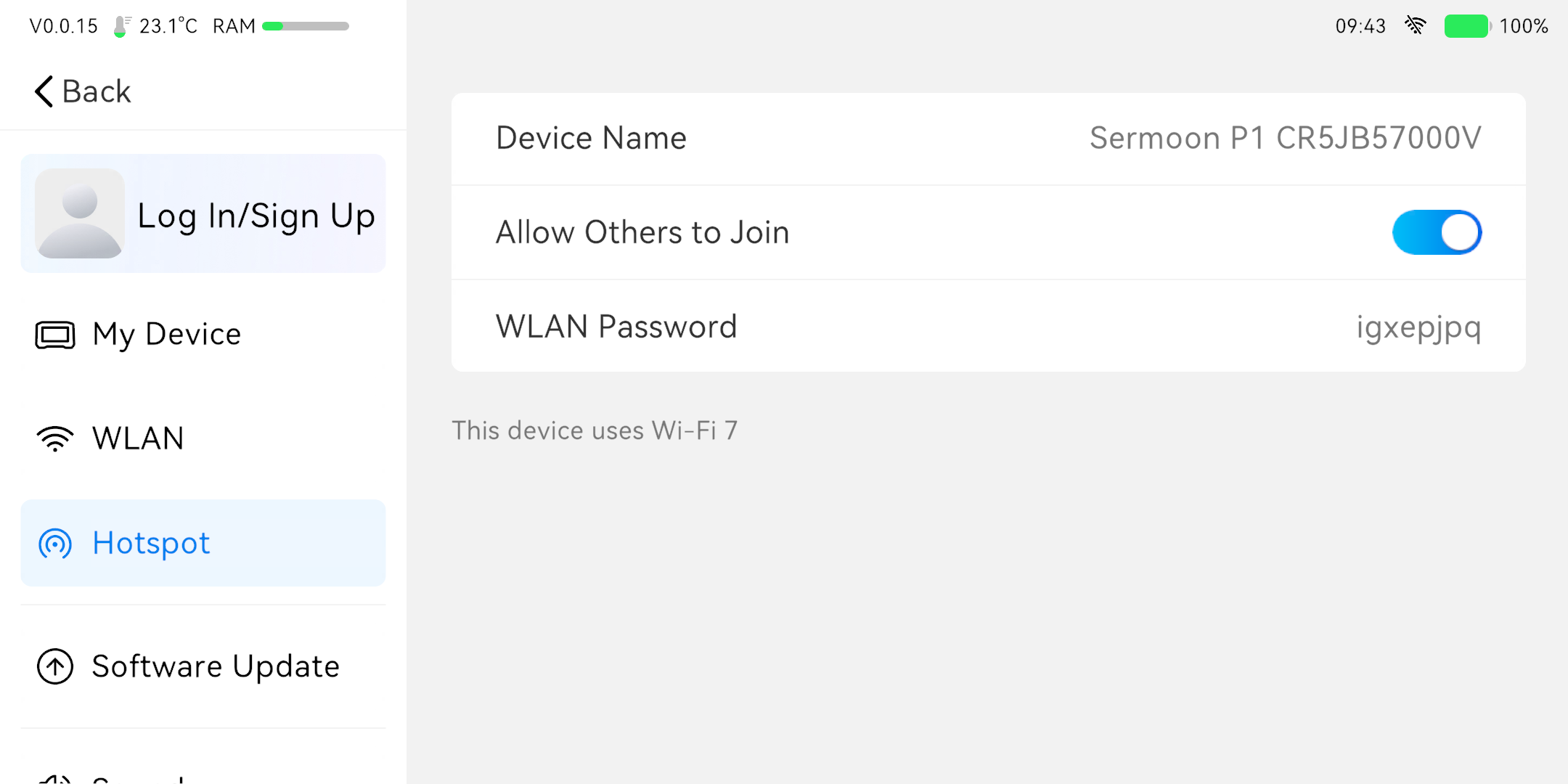Tap the Back button text
This screenshot has width=1568, height=784.
[97, 91]
